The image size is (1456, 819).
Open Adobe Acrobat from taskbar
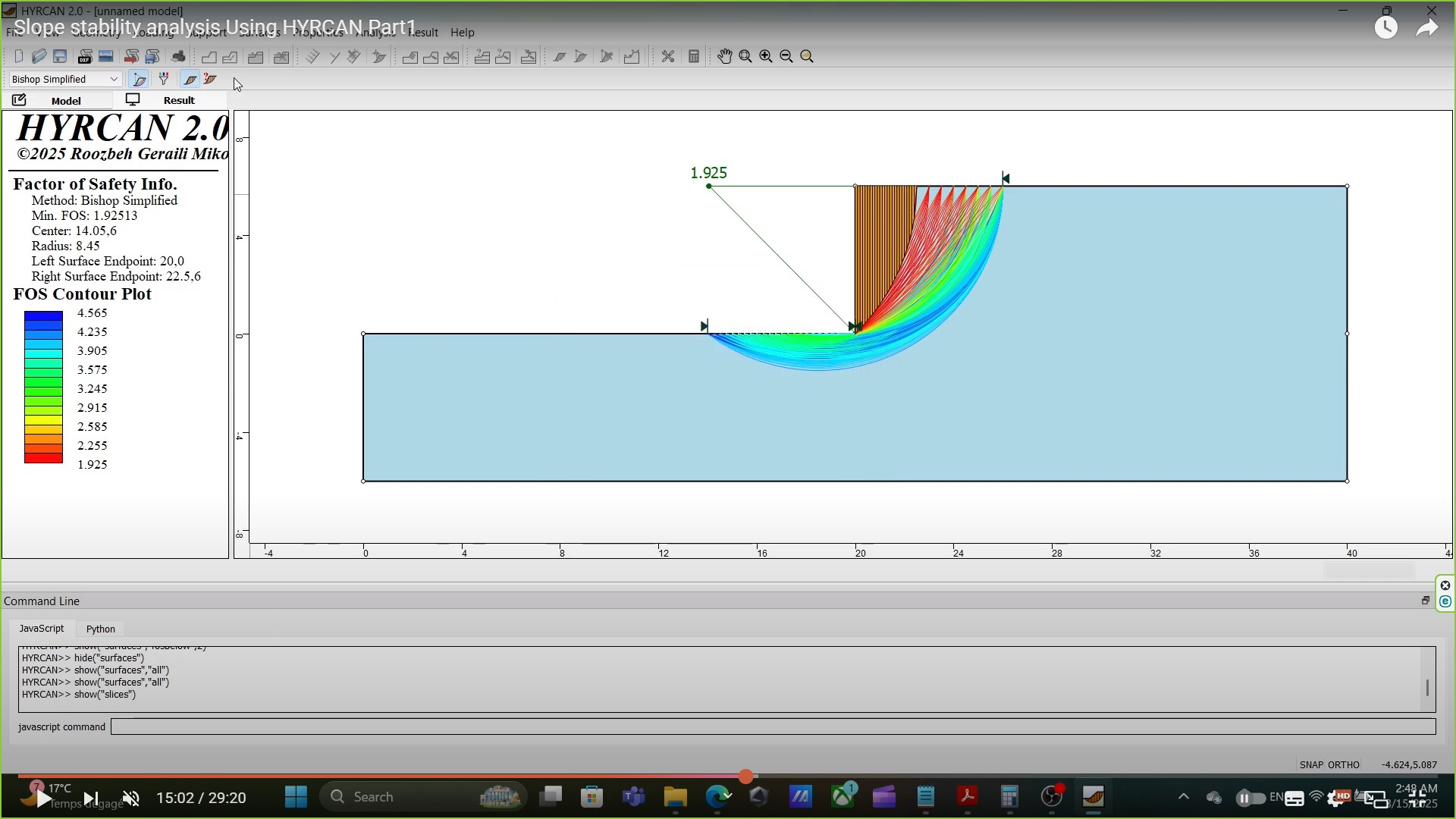pos(967,797)
